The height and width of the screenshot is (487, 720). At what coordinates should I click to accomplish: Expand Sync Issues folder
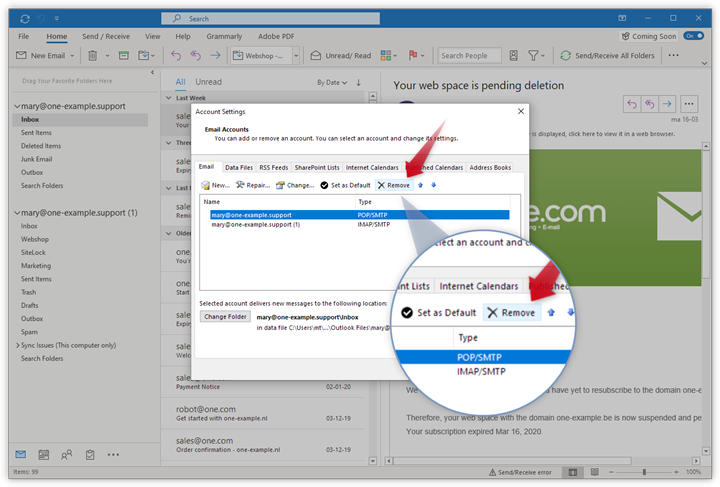[16, 345]
